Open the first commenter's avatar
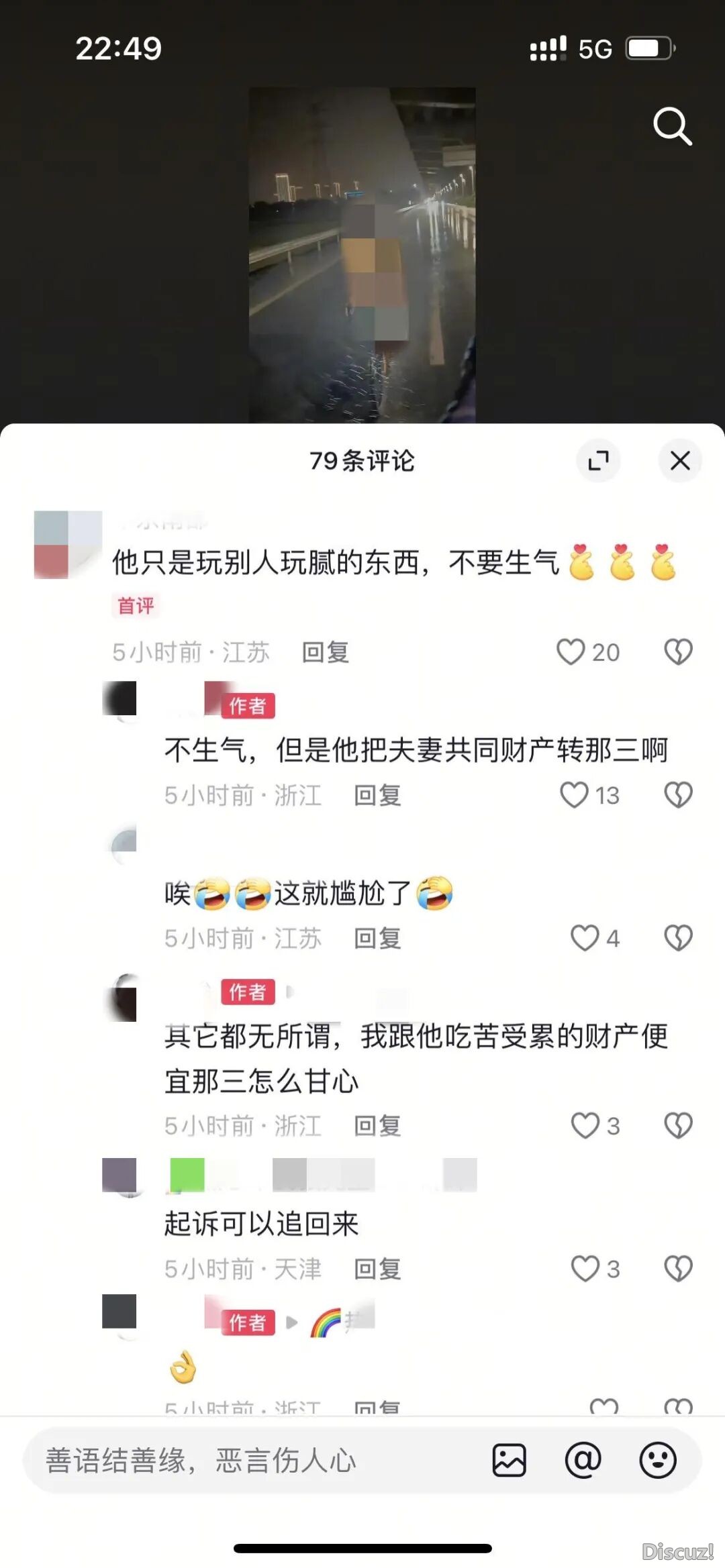 click(x=68, y=545)
